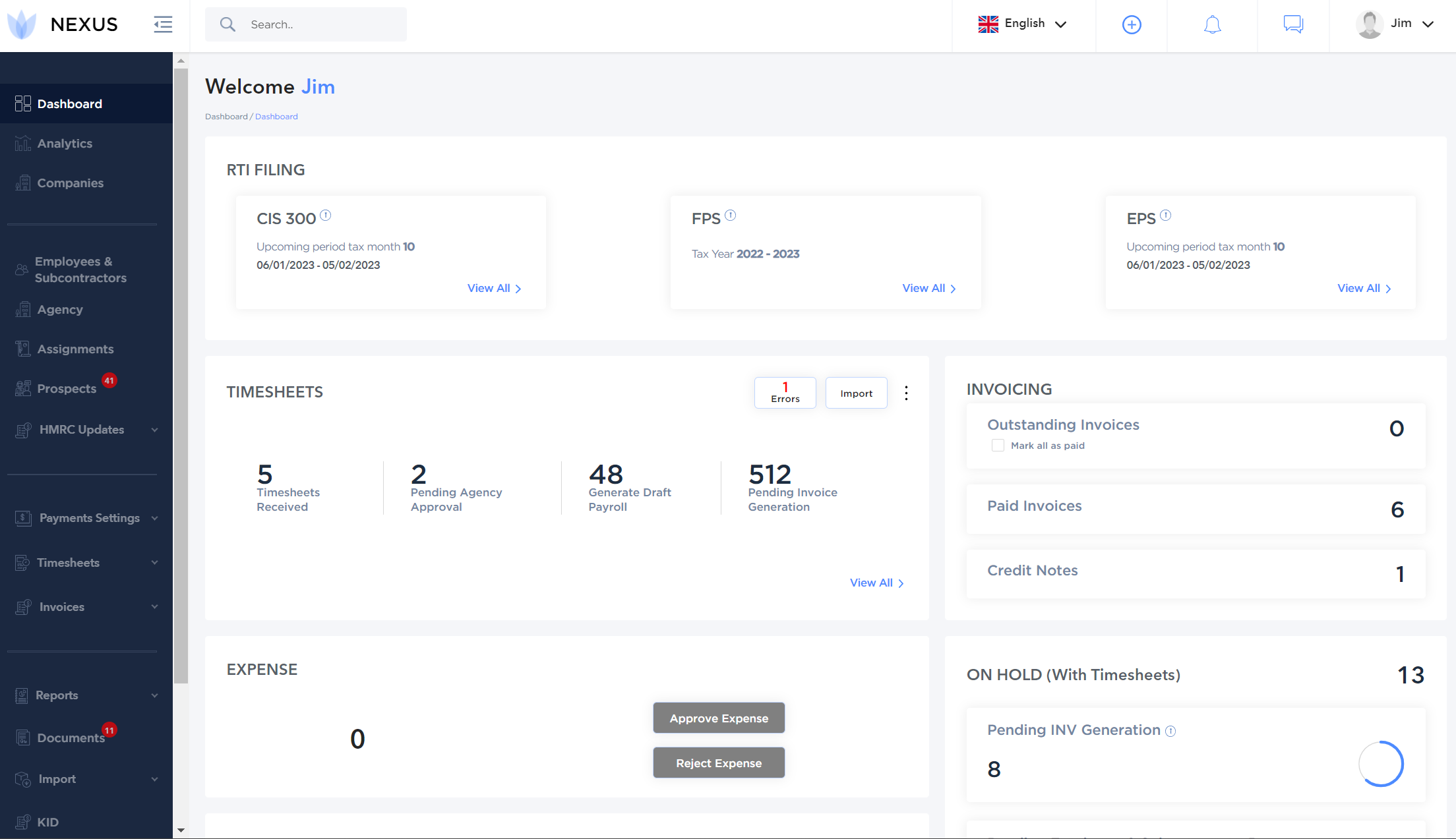Check the Mark all as paid checkbox
The image size is (1456, 839).
click(x=998, y=445)
